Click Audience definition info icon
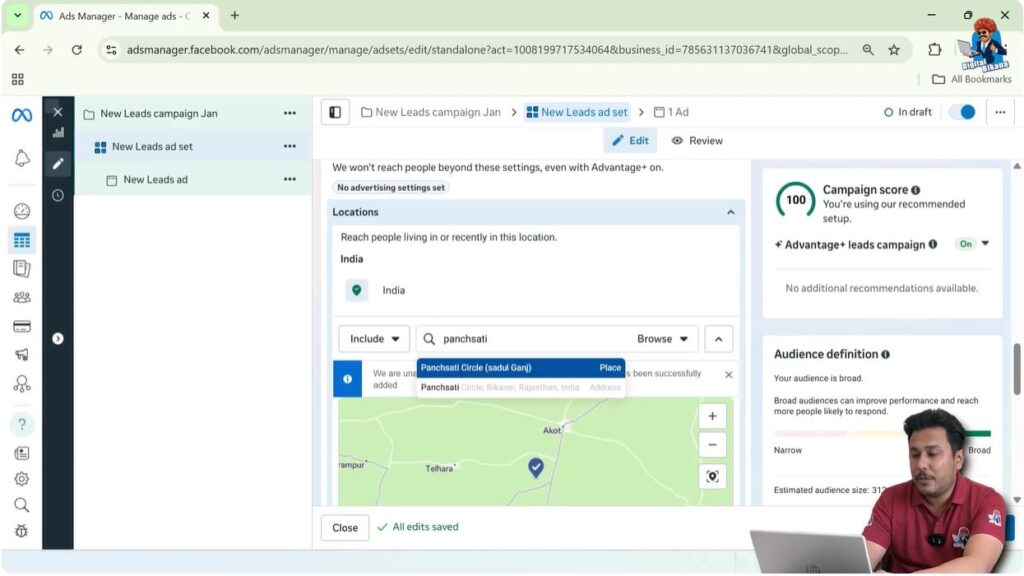The width and height of the screenshot is (1024, 576). [886, 355]
